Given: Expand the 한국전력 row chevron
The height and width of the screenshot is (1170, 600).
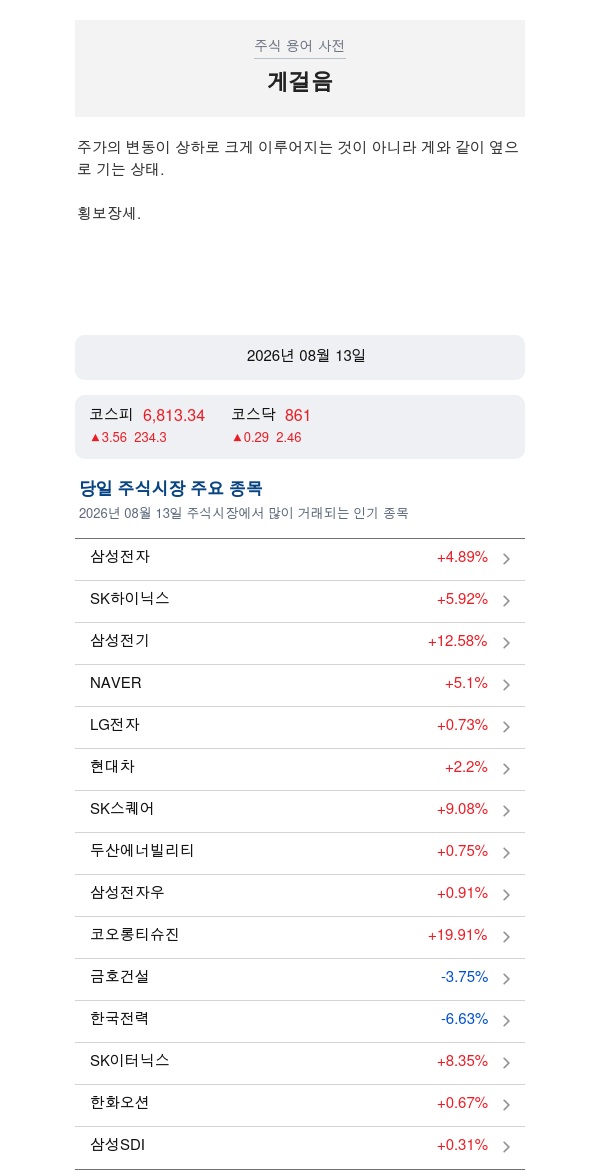Looking at the screenshot, I should click(x=506, y=1020).
